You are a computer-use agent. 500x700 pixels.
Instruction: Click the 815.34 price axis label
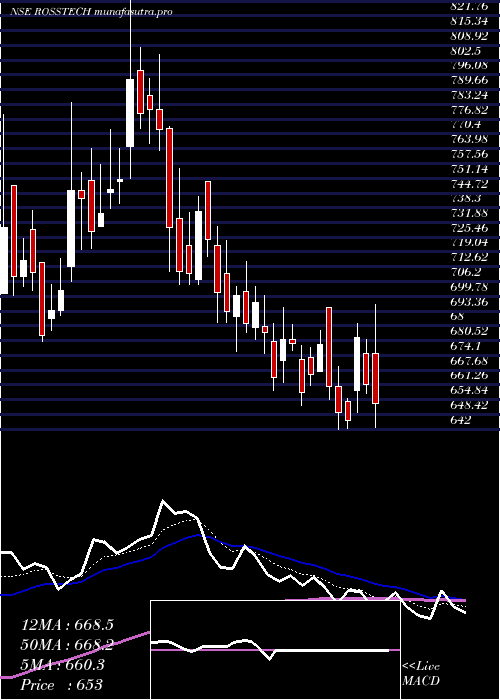(x=469, y=21)
